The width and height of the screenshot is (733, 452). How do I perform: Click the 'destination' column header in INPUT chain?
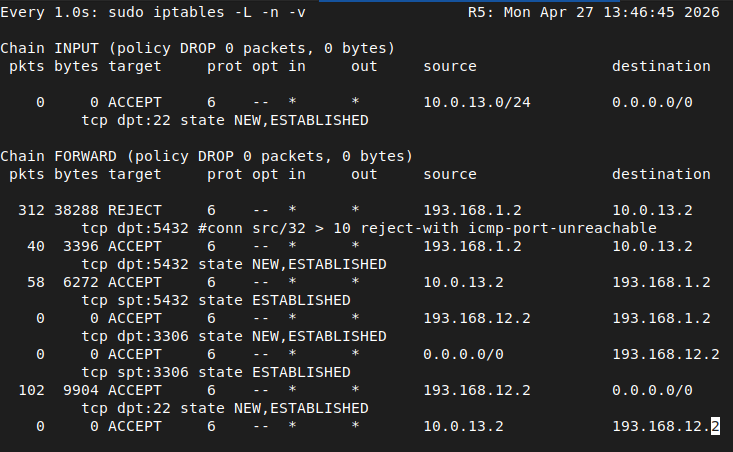tap(661, 66)
